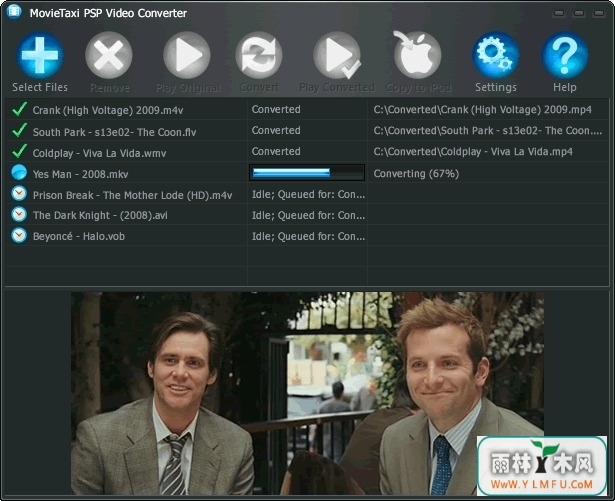Viewport: 615px width, 501px height.
Task: Click output path C:\Converted\Coldplay - Viva La Vida.mp4
Action: 473,152
